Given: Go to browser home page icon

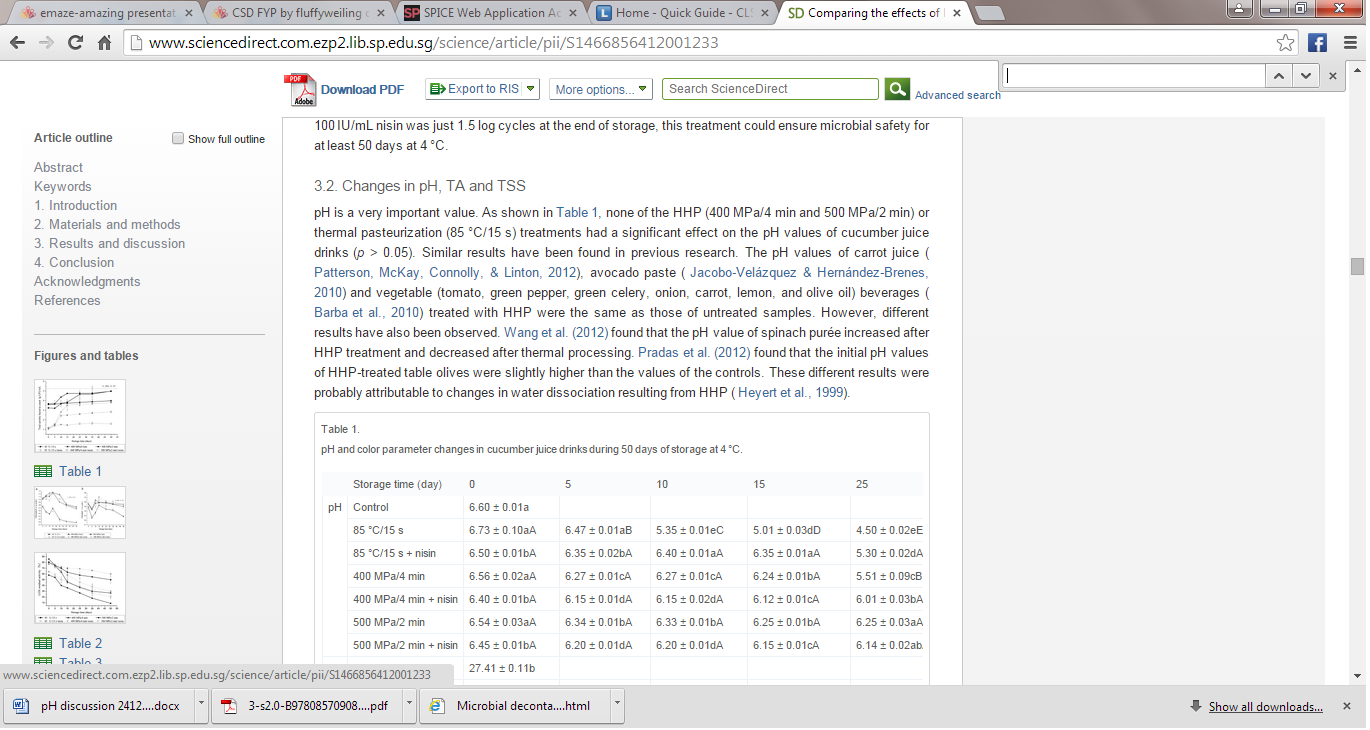Looking at the screenshot, I should click(x=104, y=43).
